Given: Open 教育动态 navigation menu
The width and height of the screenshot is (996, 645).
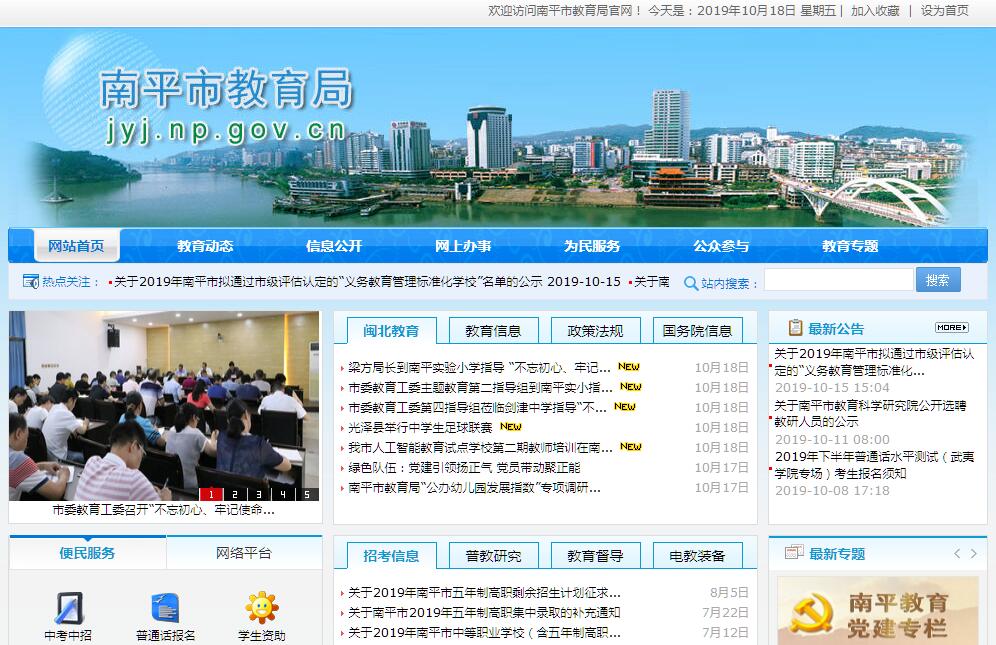Looking at the screenshot, I should coord(205,246).
